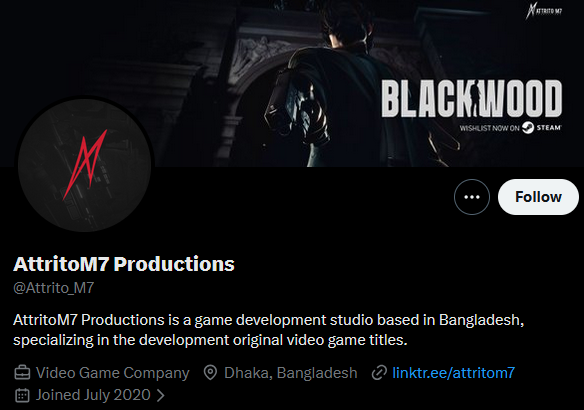Click the location pin icon near Dhaka
Viewport: 584px width, 410px height.
click(x=210, y=373)
